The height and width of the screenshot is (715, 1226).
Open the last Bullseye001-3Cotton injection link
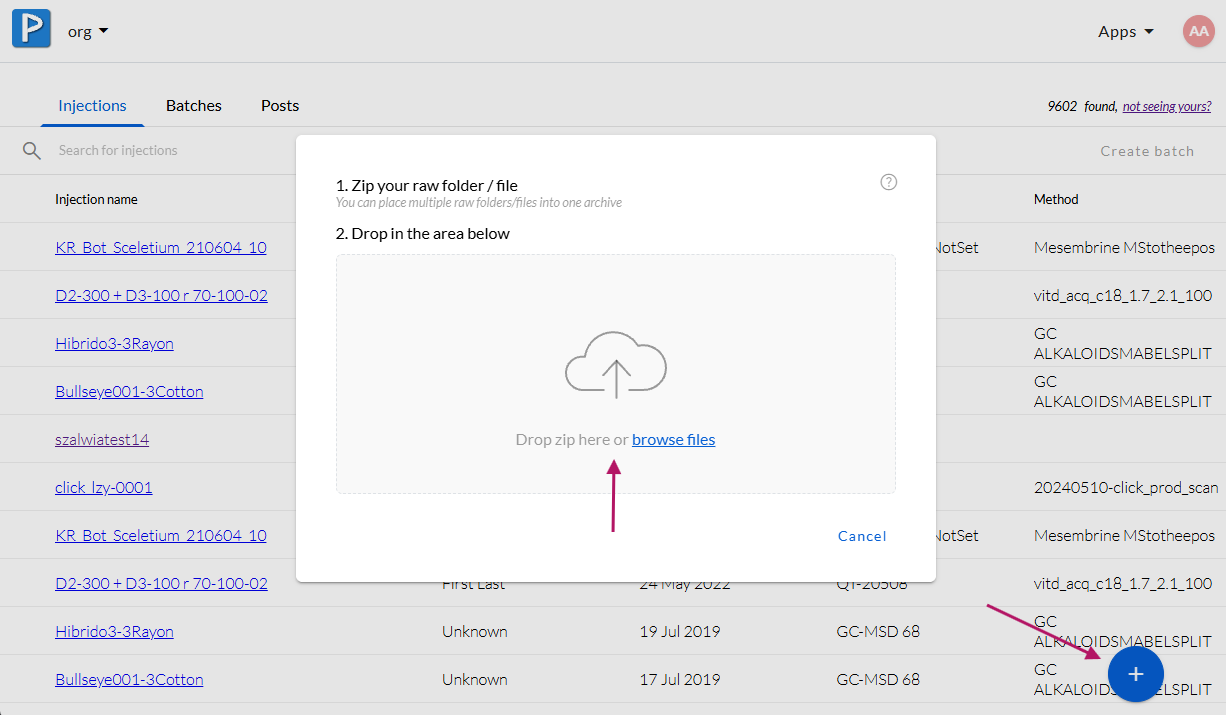[129, 679]
